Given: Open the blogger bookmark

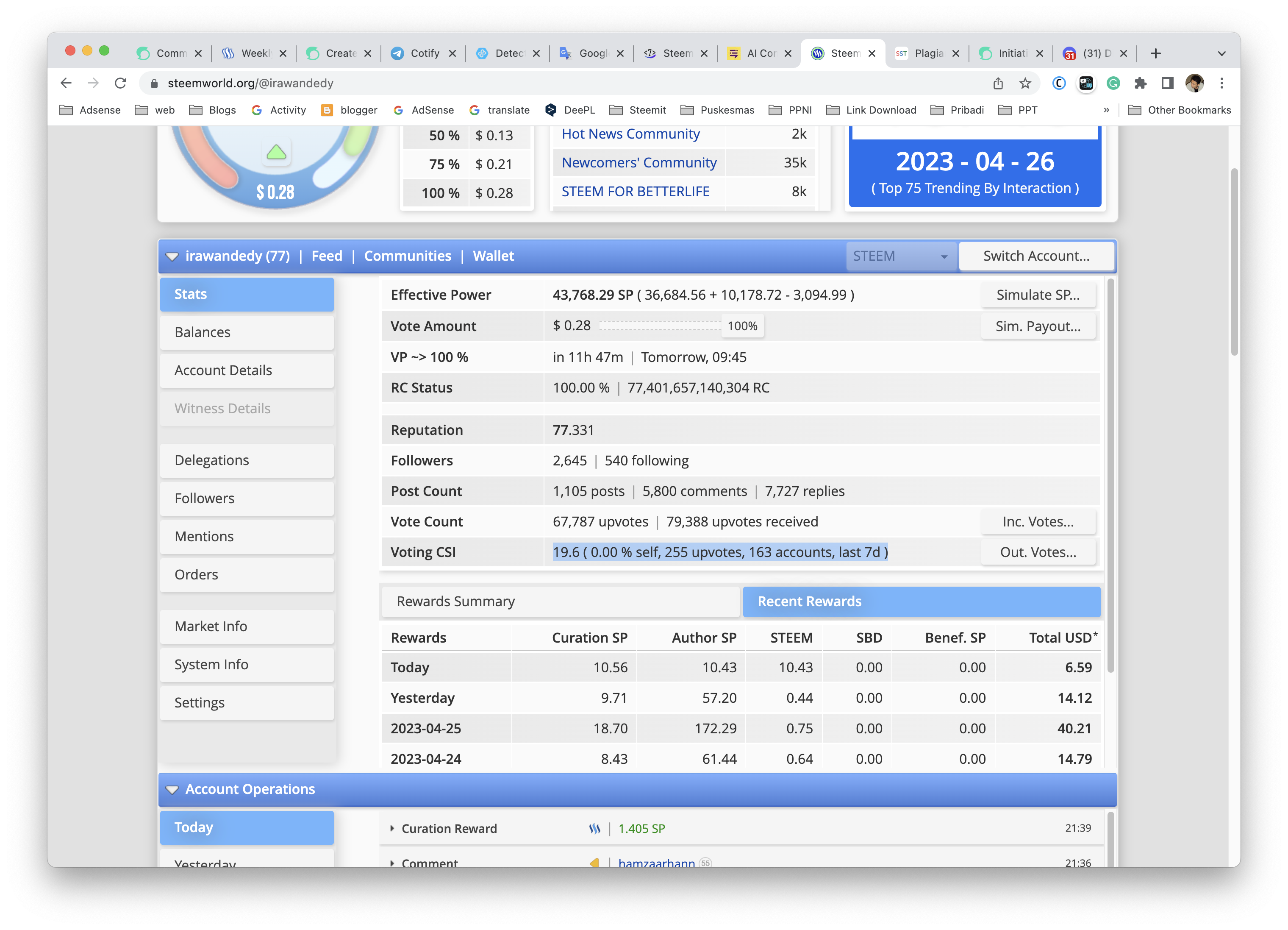Looking at the screenshot, I should pyautogui.click(x=349, y=110).
